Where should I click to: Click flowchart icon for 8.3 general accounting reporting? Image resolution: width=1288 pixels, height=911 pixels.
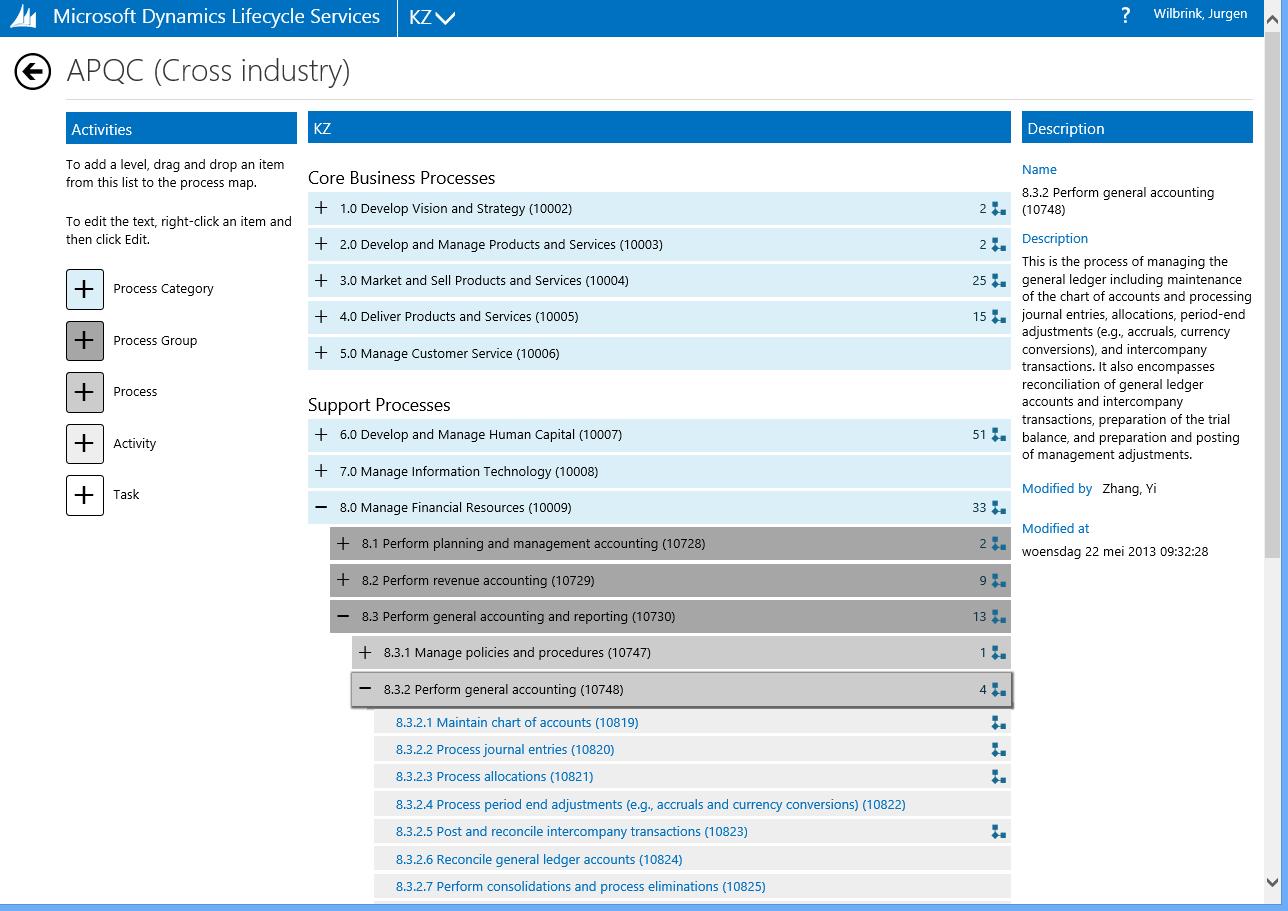tap(998, 617)
